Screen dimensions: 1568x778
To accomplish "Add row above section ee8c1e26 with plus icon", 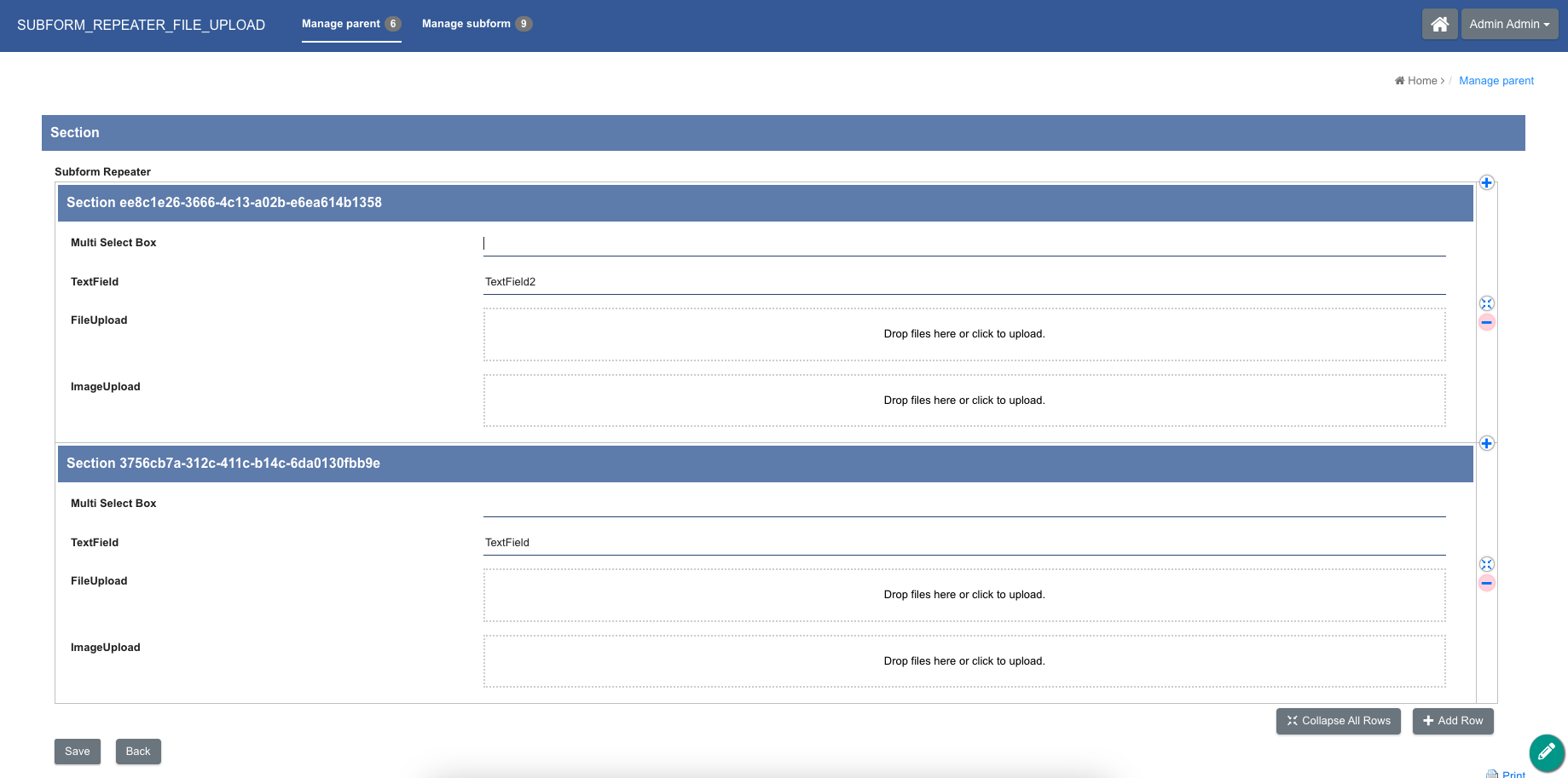I will coord(1486,182).
